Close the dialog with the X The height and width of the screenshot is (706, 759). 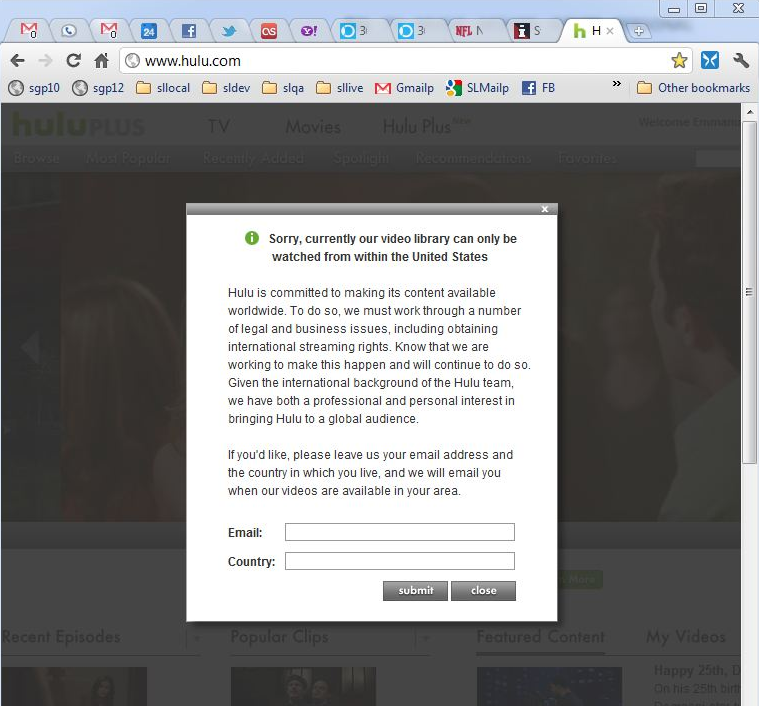coord(545,209)
